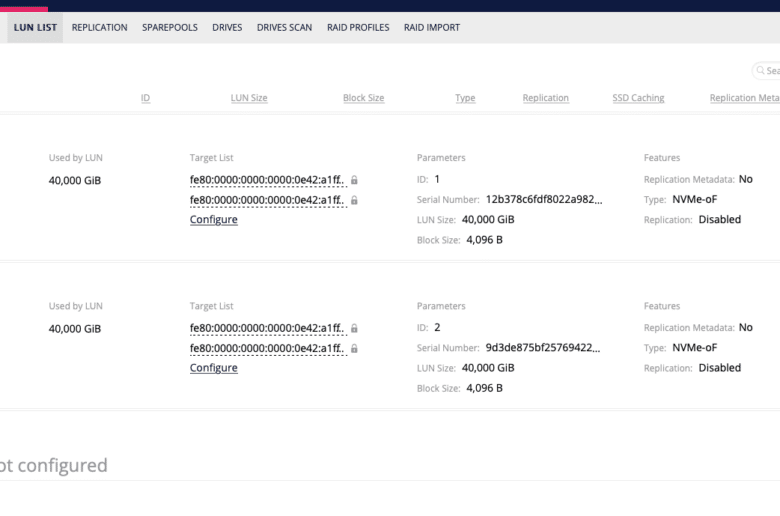This screenshot has height=516, width=780.
Task: Click LUN 1 Replication Disabled value
Action: 719,219
